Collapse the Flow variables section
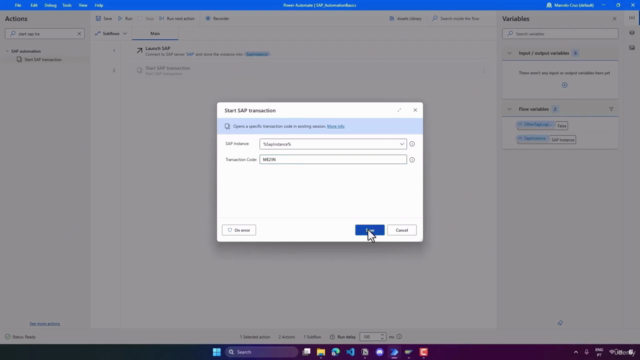This screenshot has height=360, width=640. click(x=509, y=109)
